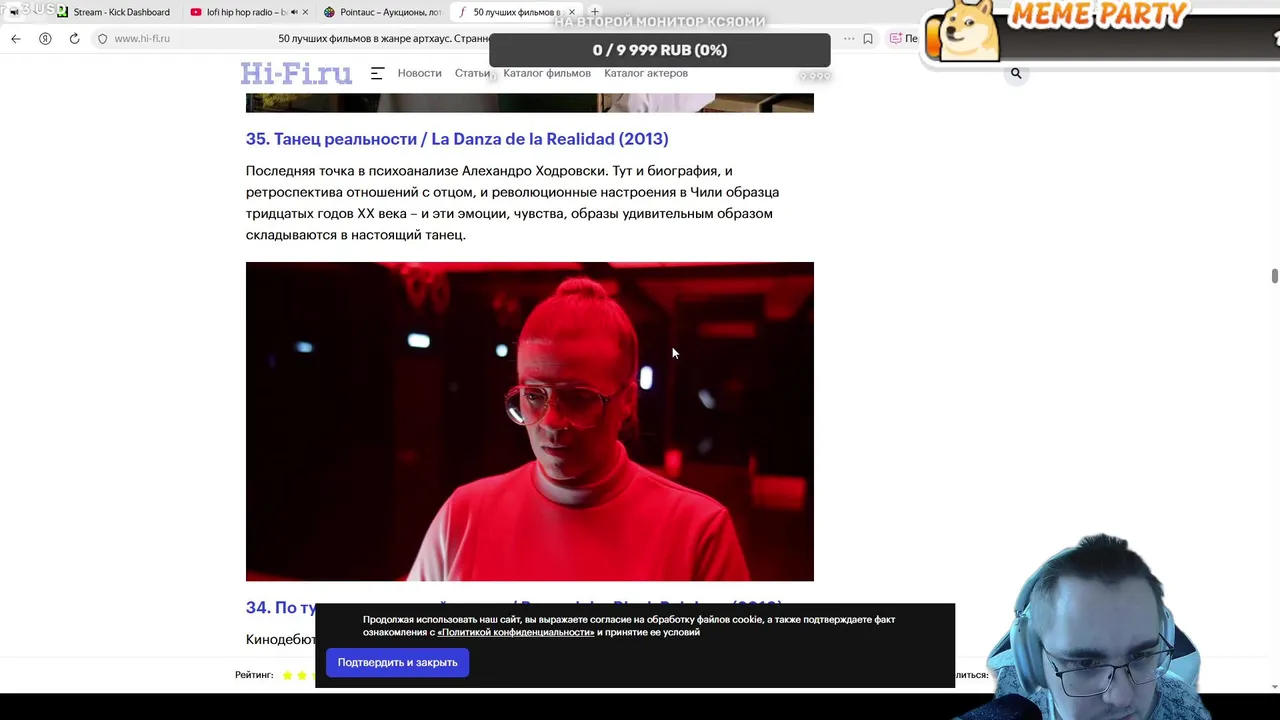Screen dimensions: 1280x720
Task: Open the three-dots page menu in address bar
Action: 849,38
